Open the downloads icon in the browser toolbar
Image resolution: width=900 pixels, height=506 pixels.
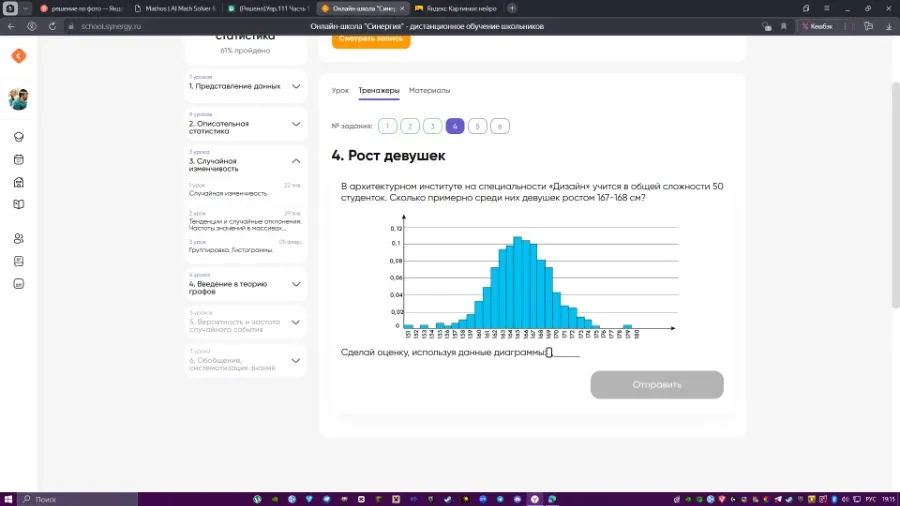click(x=889, y=26)
